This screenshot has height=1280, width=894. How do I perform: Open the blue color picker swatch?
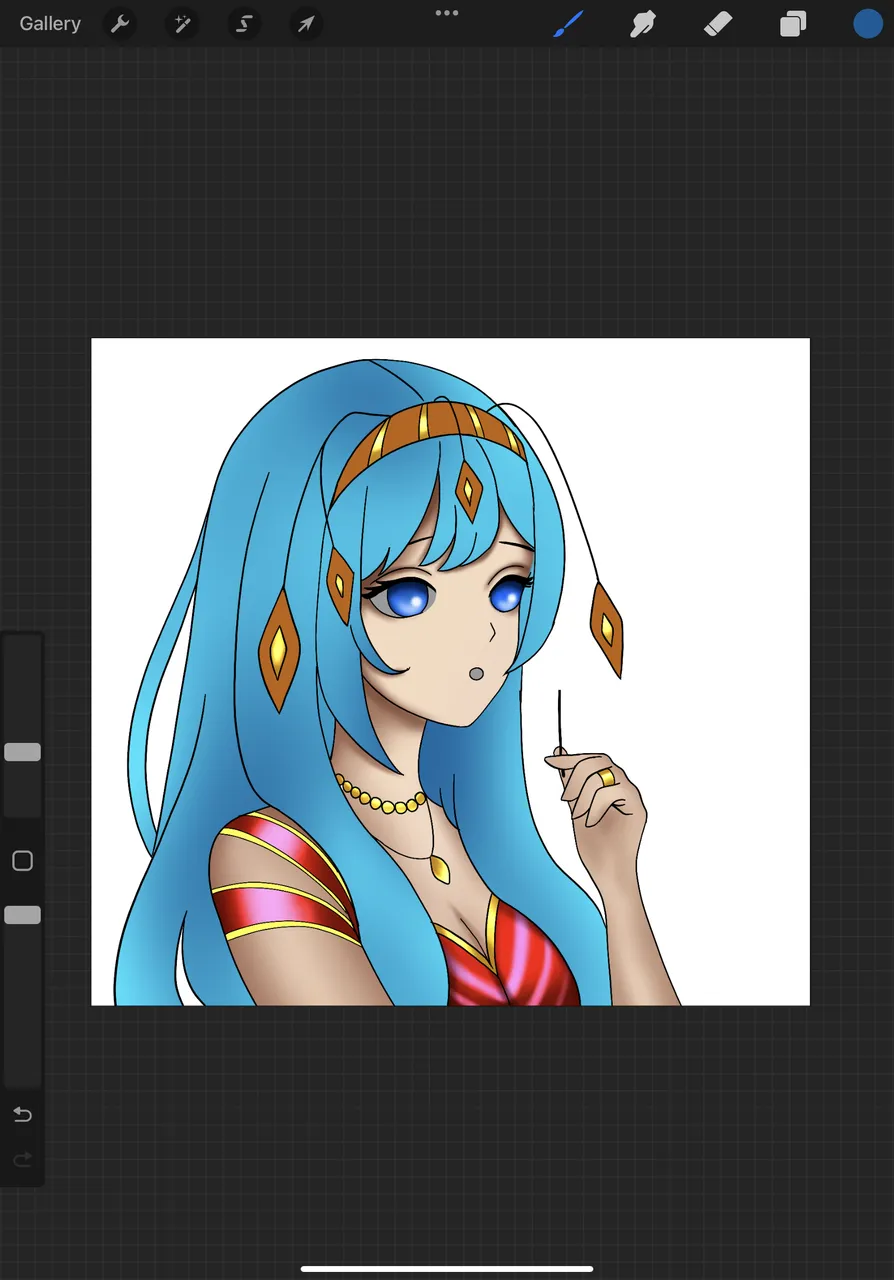click(x=868, y=24)
